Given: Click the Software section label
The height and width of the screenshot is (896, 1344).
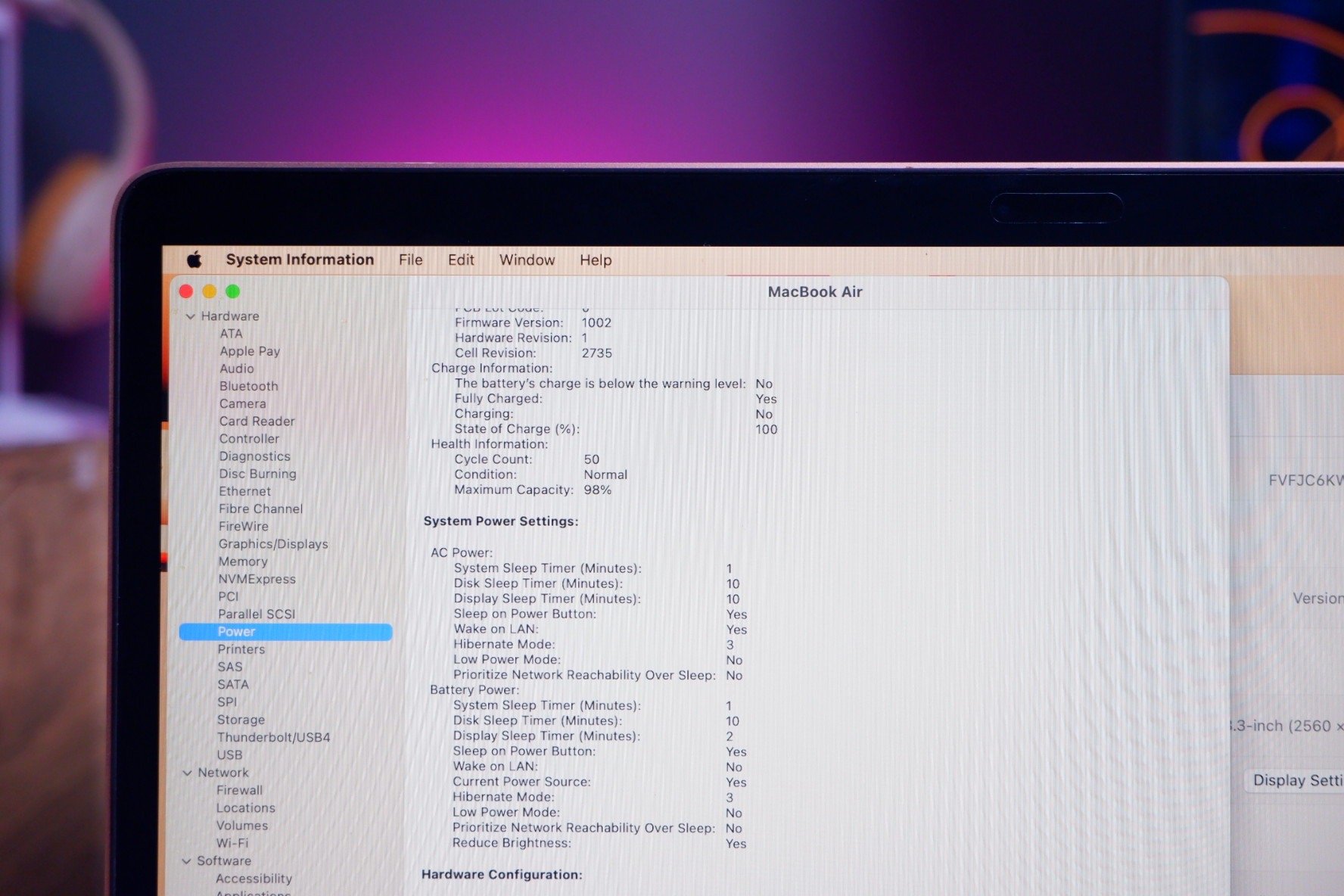Looking at the screenshot, I should pos(224,861).
